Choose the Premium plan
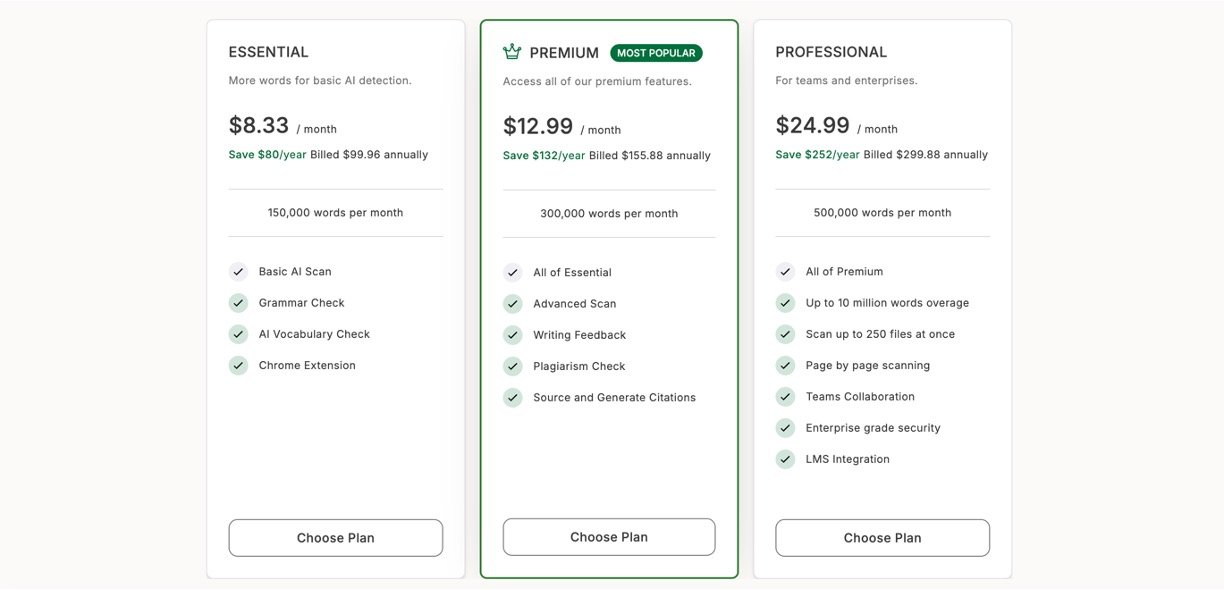1224x590 pixels. pos(609,537)
